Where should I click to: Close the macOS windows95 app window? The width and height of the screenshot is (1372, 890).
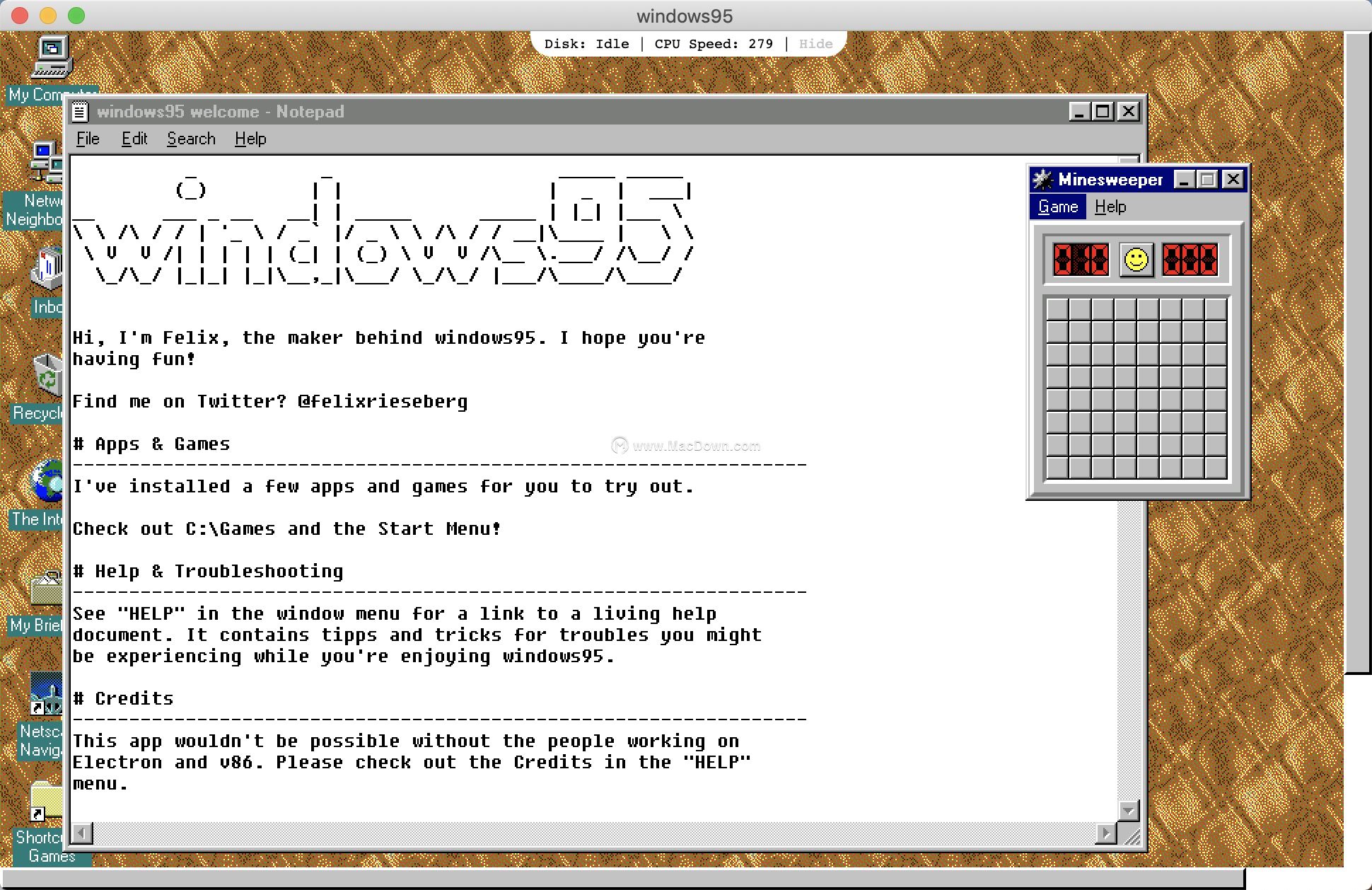[19, 15]
